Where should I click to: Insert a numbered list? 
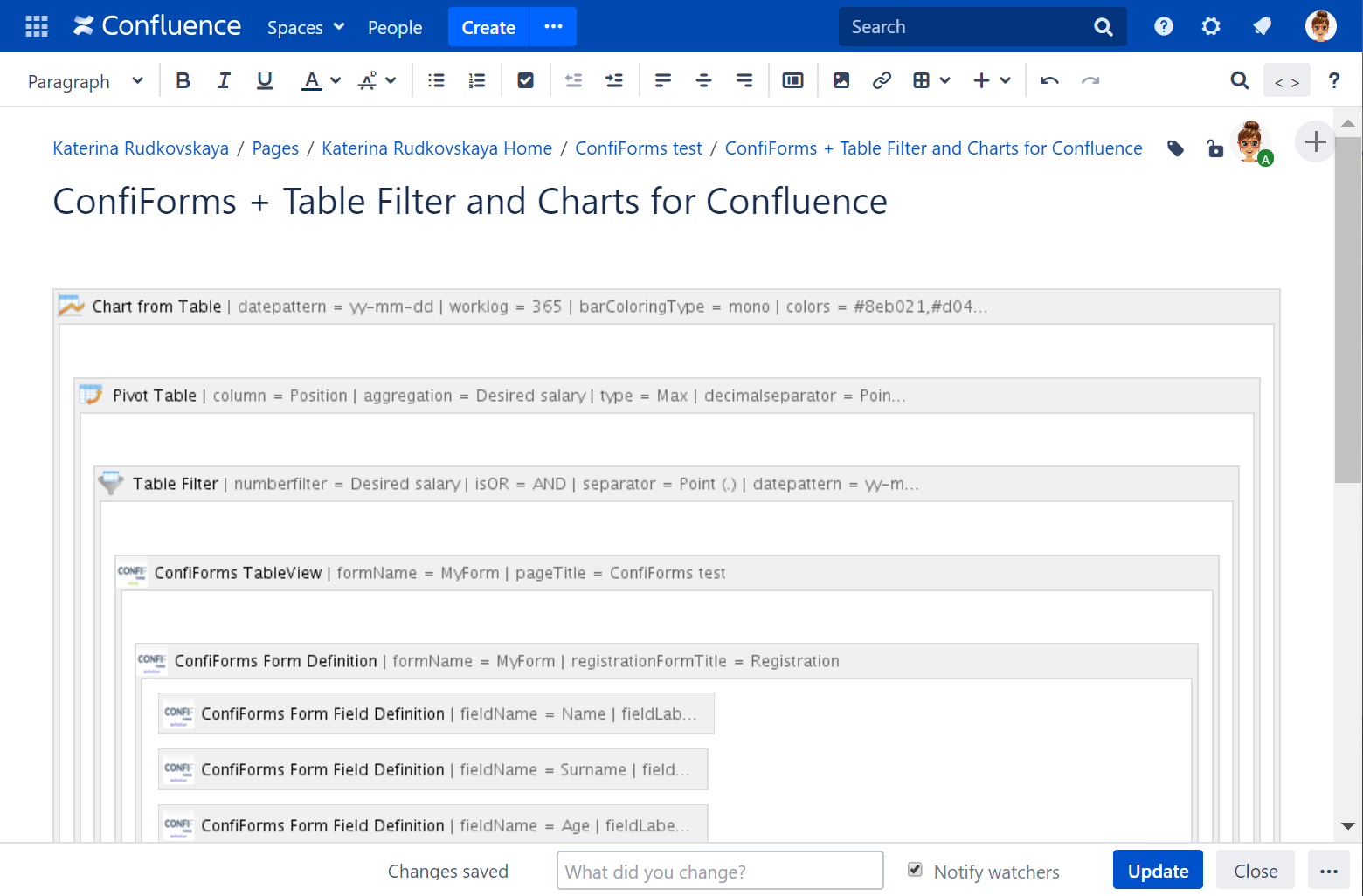coord(476,79)
